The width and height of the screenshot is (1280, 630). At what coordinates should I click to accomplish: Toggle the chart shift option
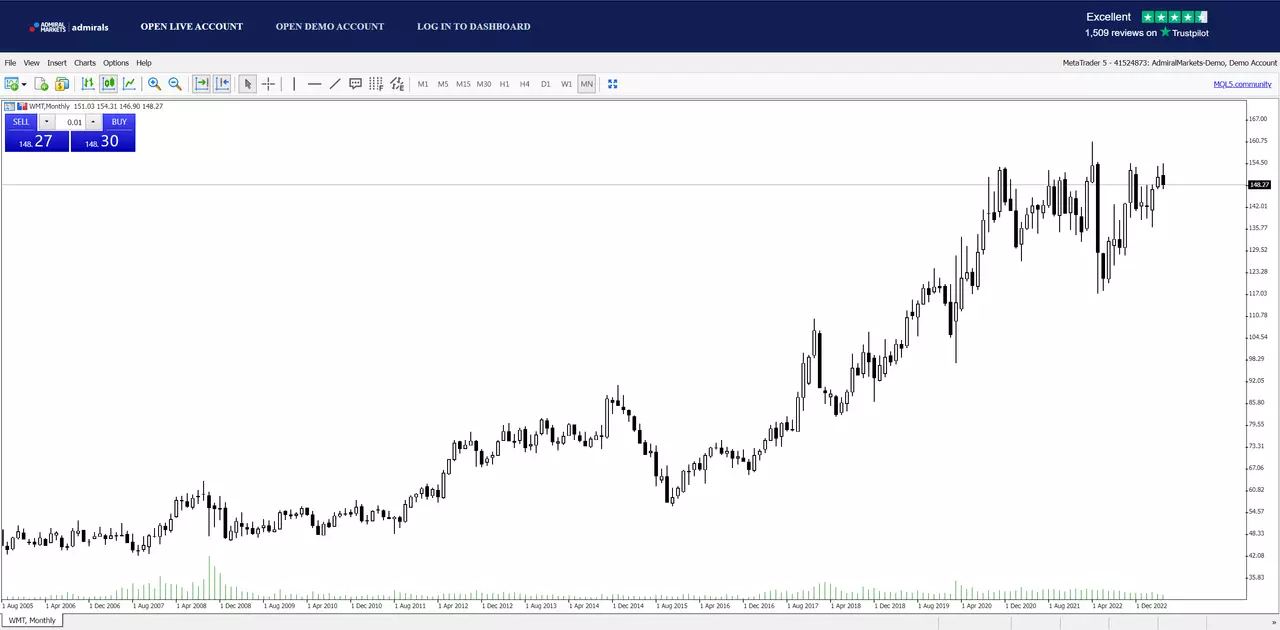coord(222,84)
